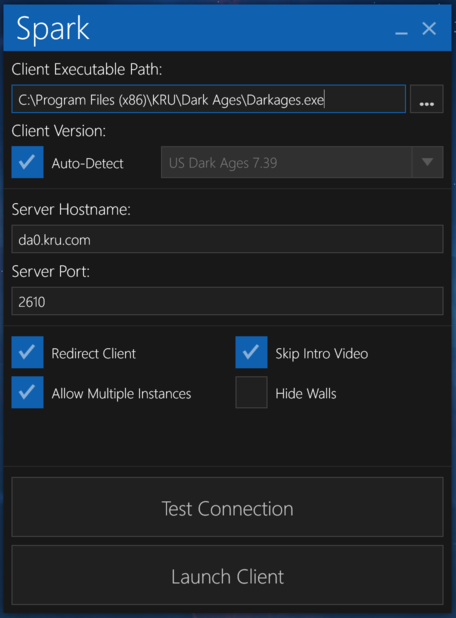
Task: Enable the Hide Walls checkbox
Action: [x=251, y=392]
